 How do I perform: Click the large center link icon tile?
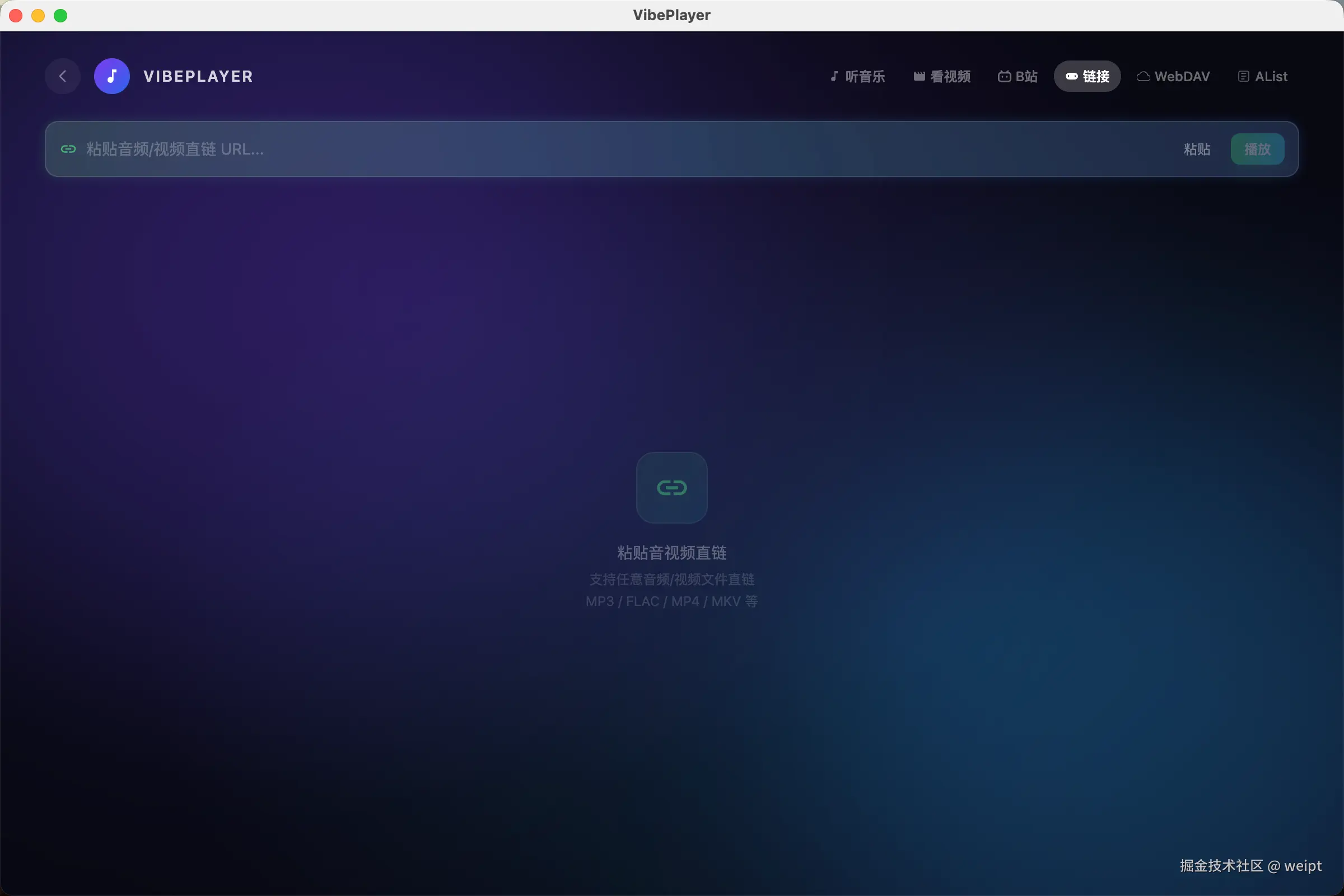pyautogui.click(x=671, y=487)
